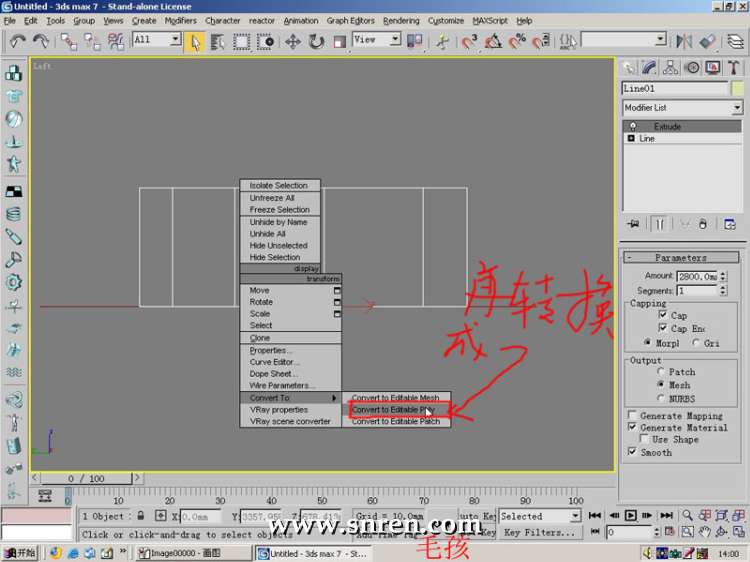Open the Utilities hammer panel tab

(x=734, y=67)
